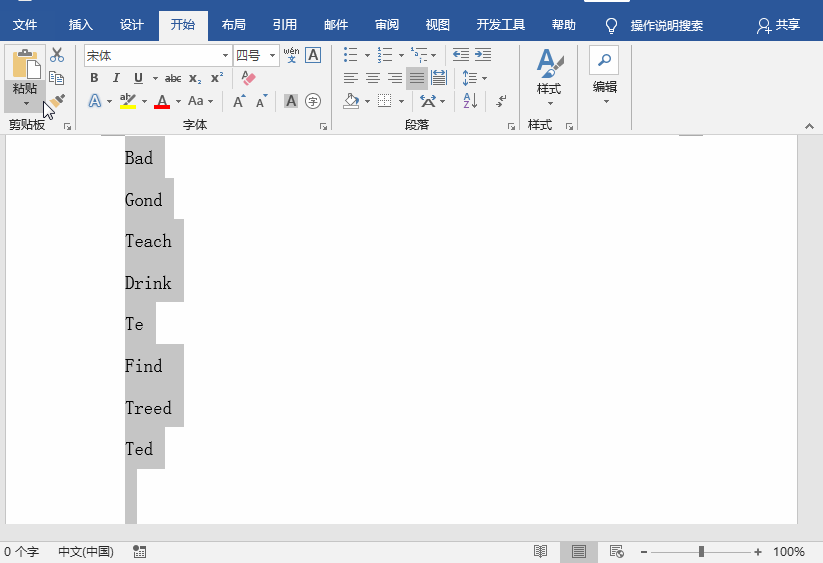Viewport: 823px width, 563px height.
Task: Expand the font size dropdown 四号
Action: [273, 56]
